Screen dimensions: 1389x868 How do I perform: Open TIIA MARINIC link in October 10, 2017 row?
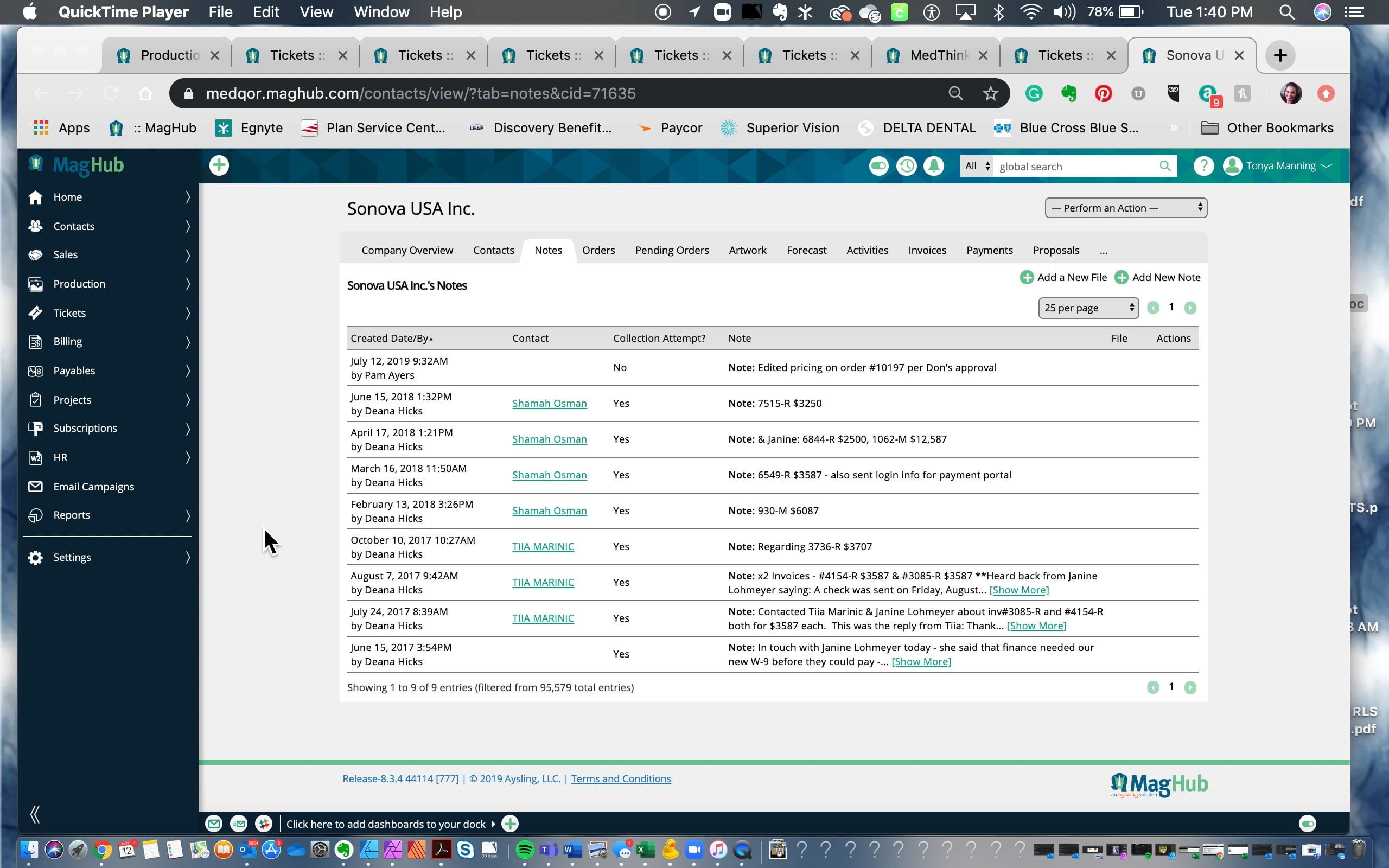(543, 546)
